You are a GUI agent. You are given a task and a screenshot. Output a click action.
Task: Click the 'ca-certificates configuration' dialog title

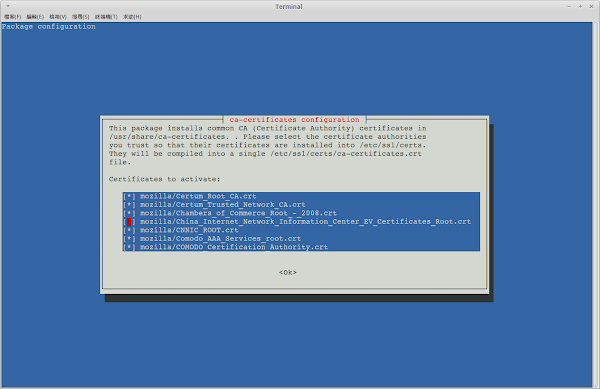[x=294, y=120]
